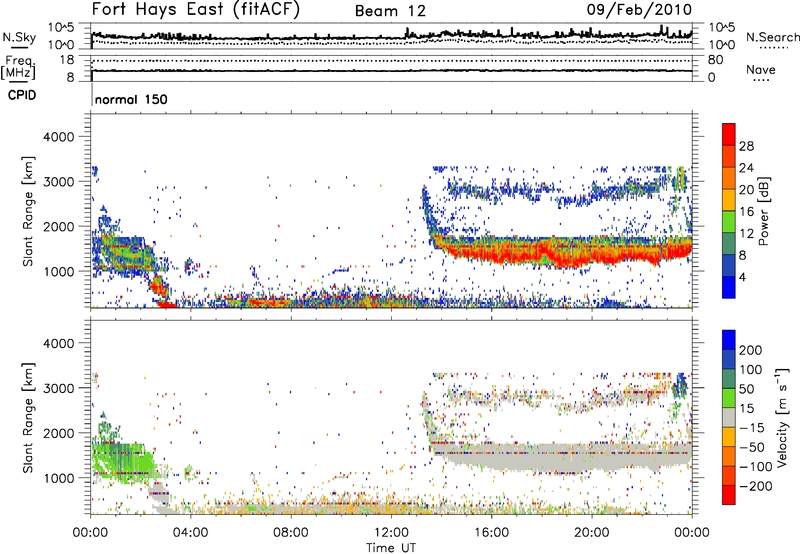Click the '28' dB colorbar value

tap(746, 146)
